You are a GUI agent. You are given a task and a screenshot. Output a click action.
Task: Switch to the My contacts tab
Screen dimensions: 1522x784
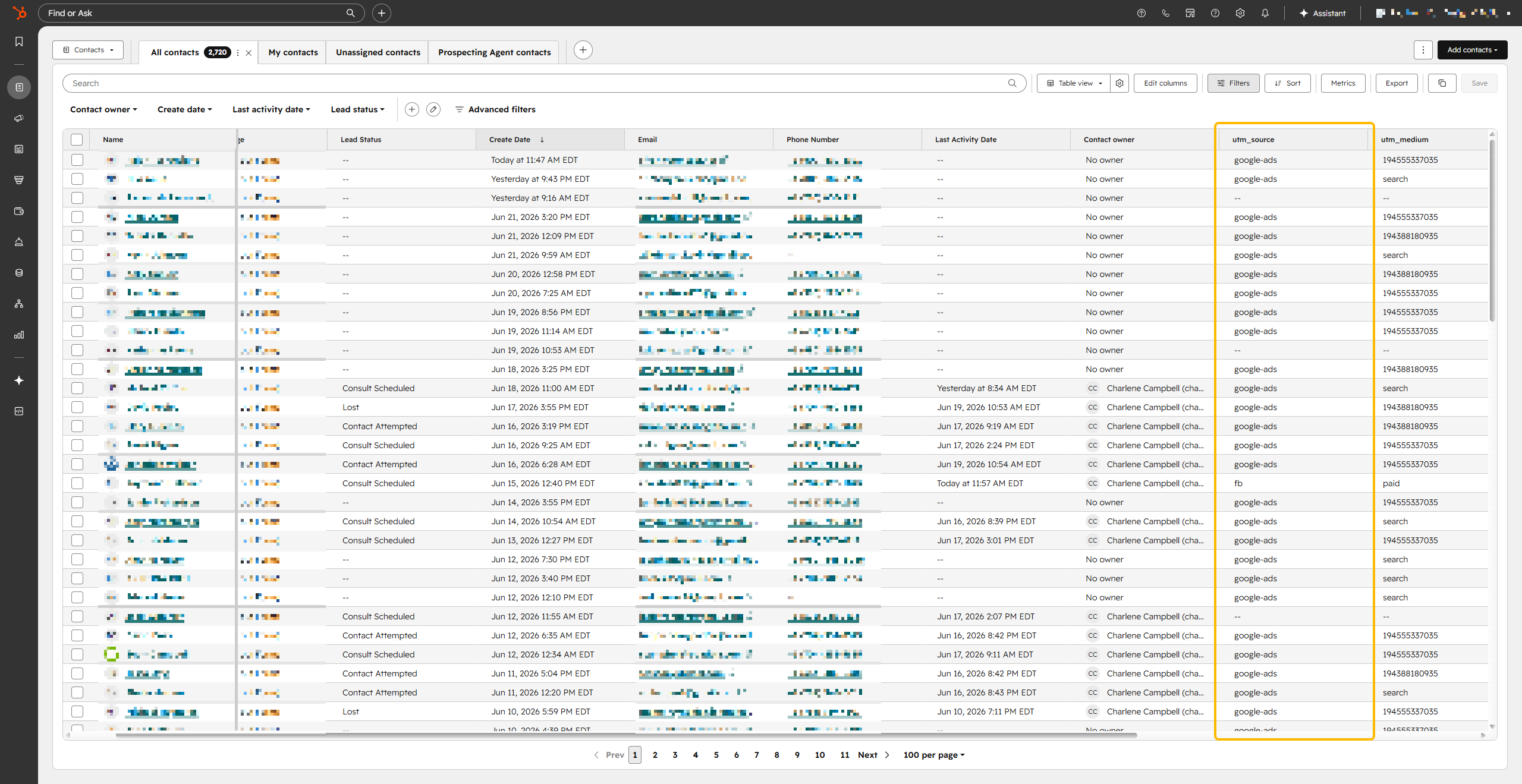293,52
